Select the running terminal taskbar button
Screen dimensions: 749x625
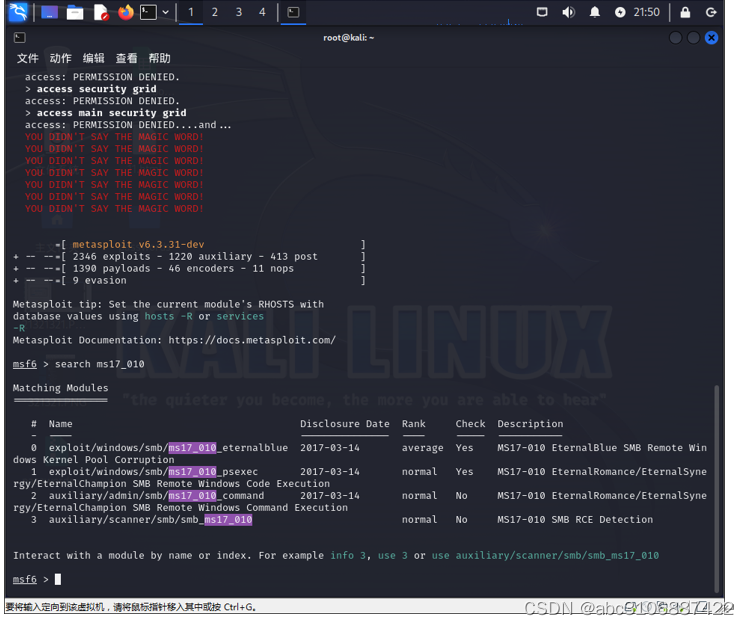point(293,12)
